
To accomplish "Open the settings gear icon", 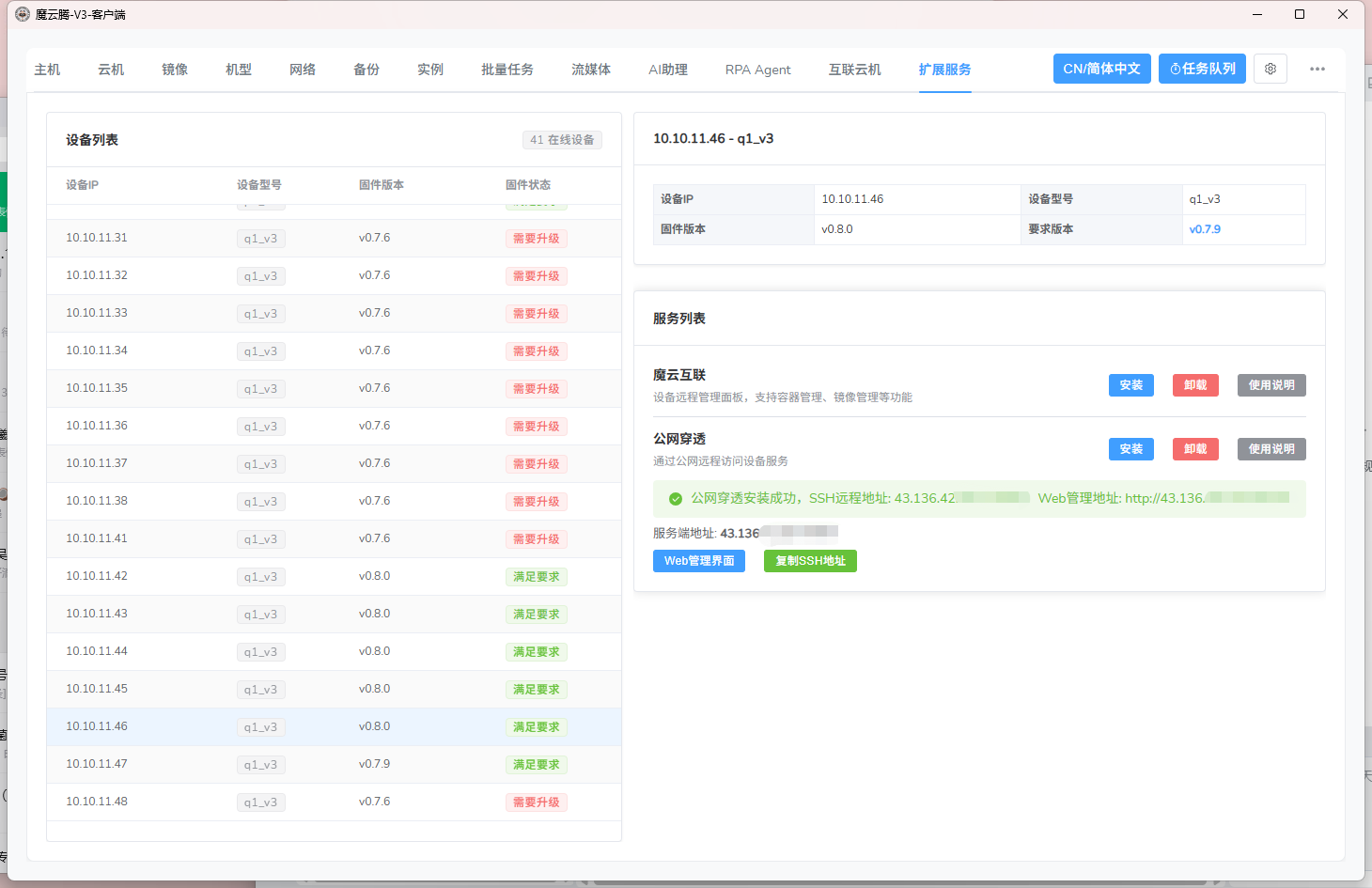I will pos(1271,69).
